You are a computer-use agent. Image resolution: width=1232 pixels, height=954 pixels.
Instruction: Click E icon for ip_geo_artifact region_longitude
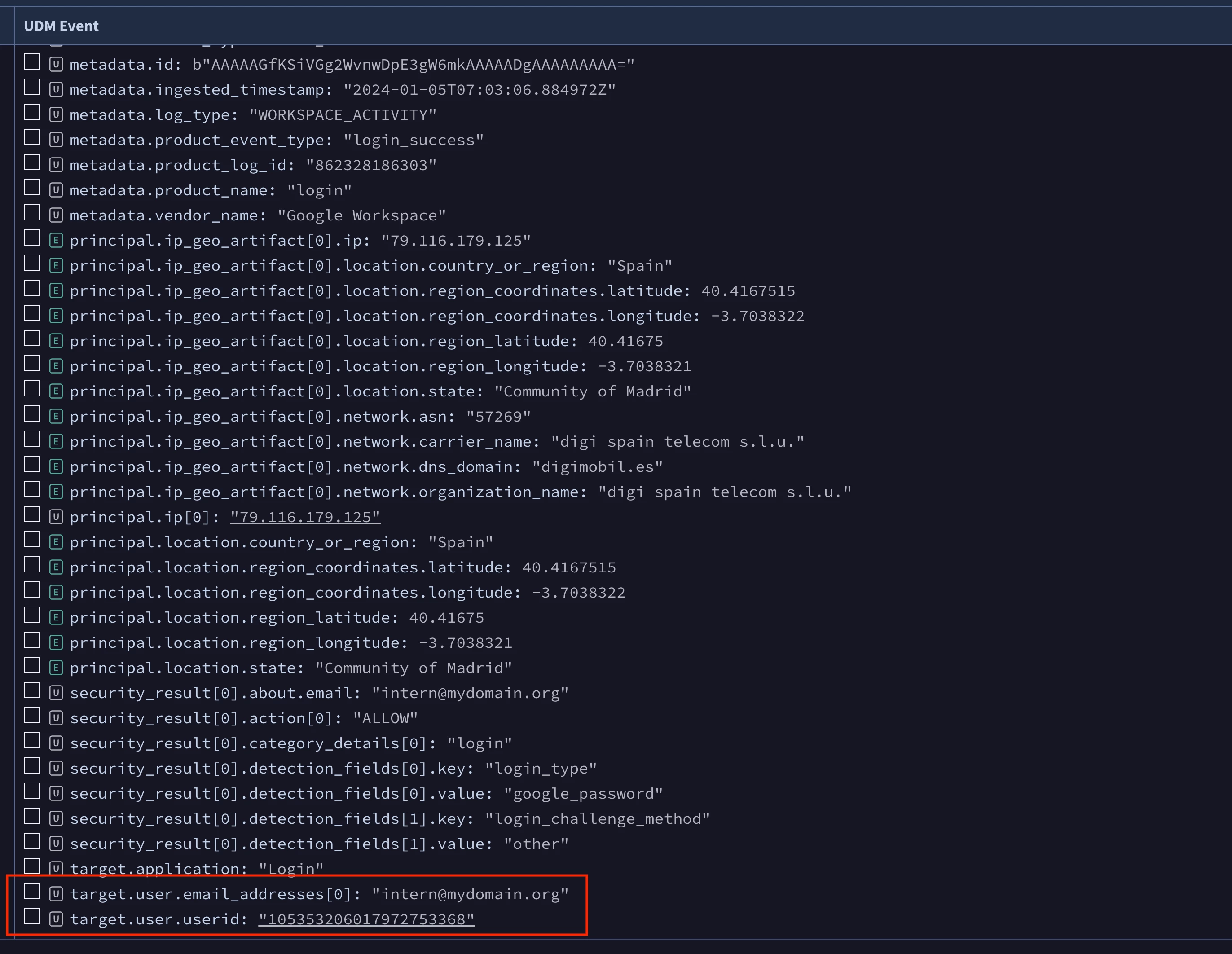[x=56, y=365]
